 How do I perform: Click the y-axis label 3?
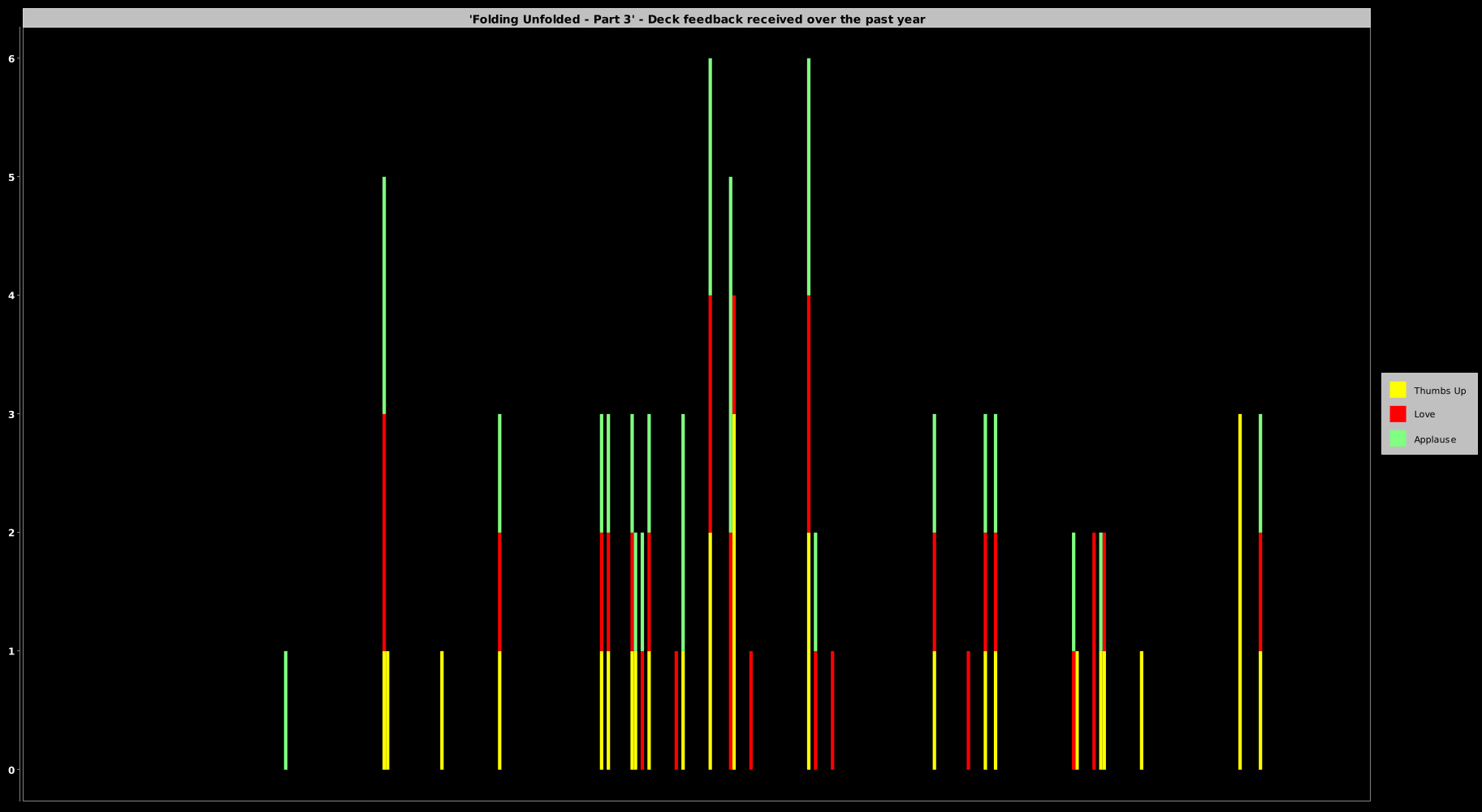12,414
